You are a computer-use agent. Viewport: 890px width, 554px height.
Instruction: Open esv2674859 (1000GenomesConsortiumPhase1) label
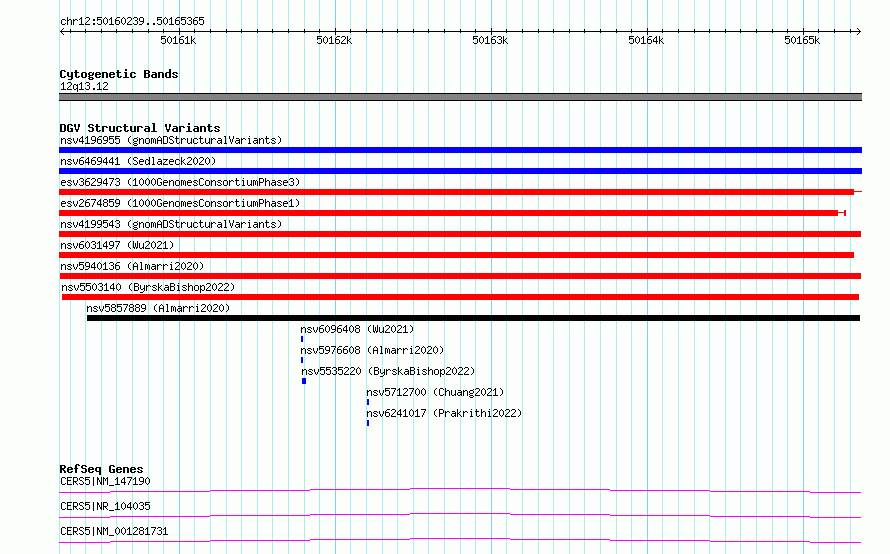pyautogui.click(x=180, y=203)
